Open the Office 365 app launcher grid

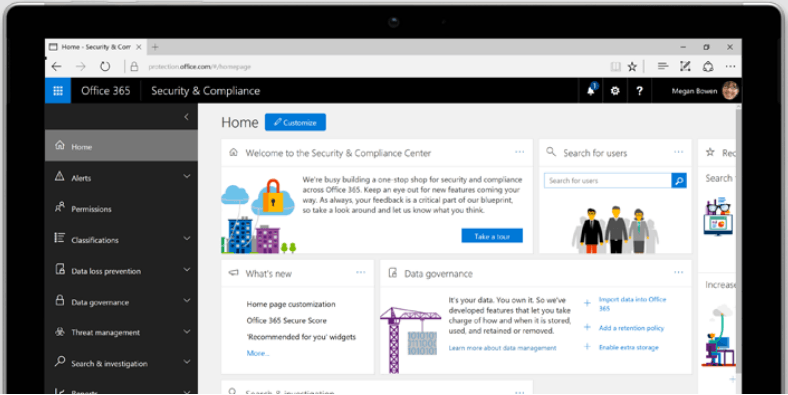58,91
